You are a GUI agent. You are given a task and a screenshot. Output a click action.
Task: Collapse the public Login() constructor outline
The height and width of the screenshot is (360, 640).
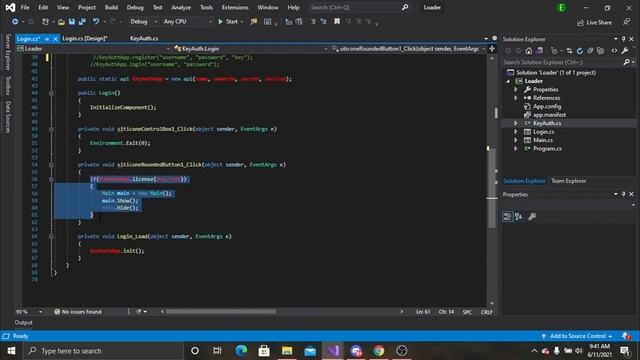51,93
